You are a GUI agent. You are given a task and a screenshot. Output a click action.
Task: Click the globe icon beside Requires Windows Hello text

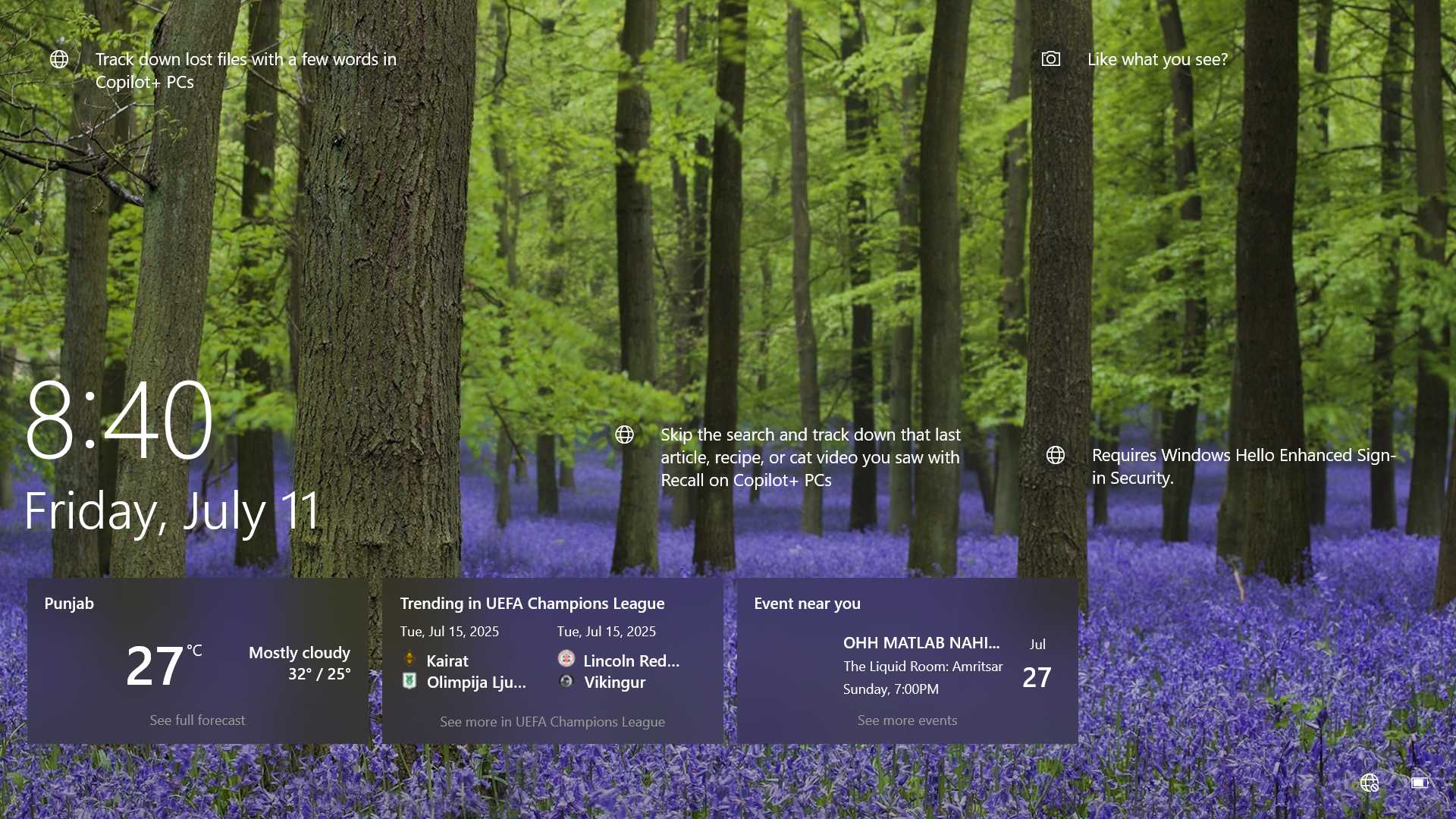1056,455
